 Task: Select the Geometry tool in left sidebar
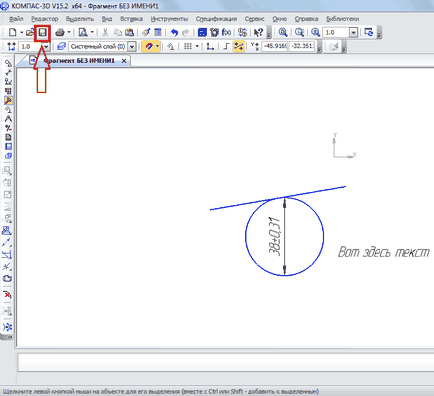pos(8,63)
